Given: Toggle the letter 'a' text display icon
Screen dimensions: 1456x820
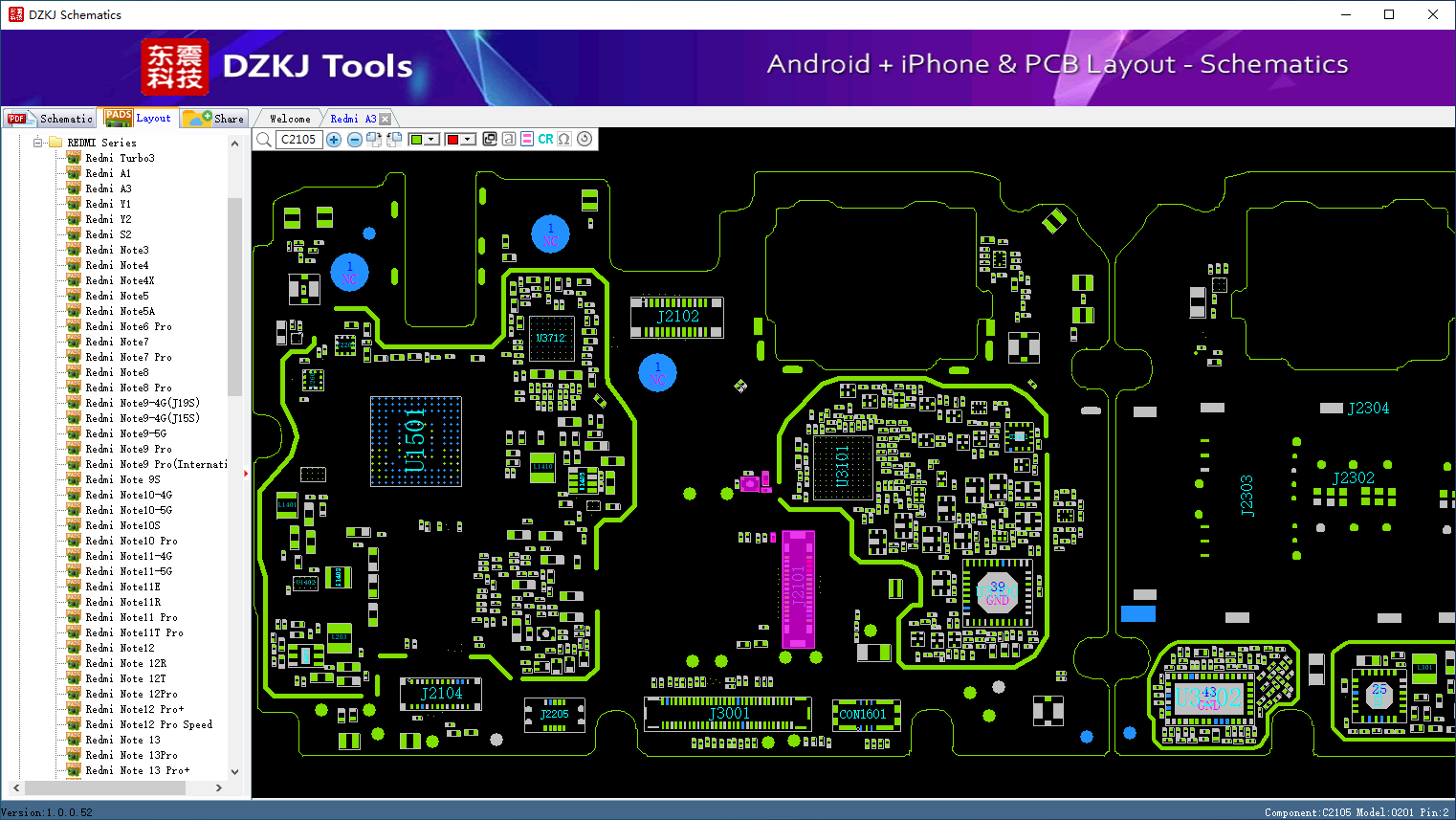Looking at the screenshot, I should 509,139.
